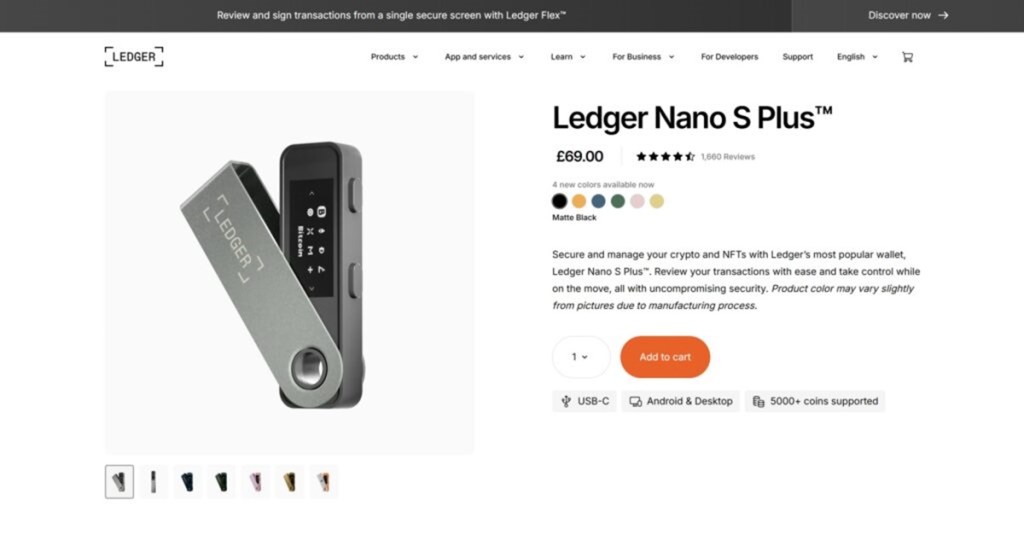This screenshot has width=1024, height=541.
Task: Choose the orange color swatch
Action: click(579, 201)
